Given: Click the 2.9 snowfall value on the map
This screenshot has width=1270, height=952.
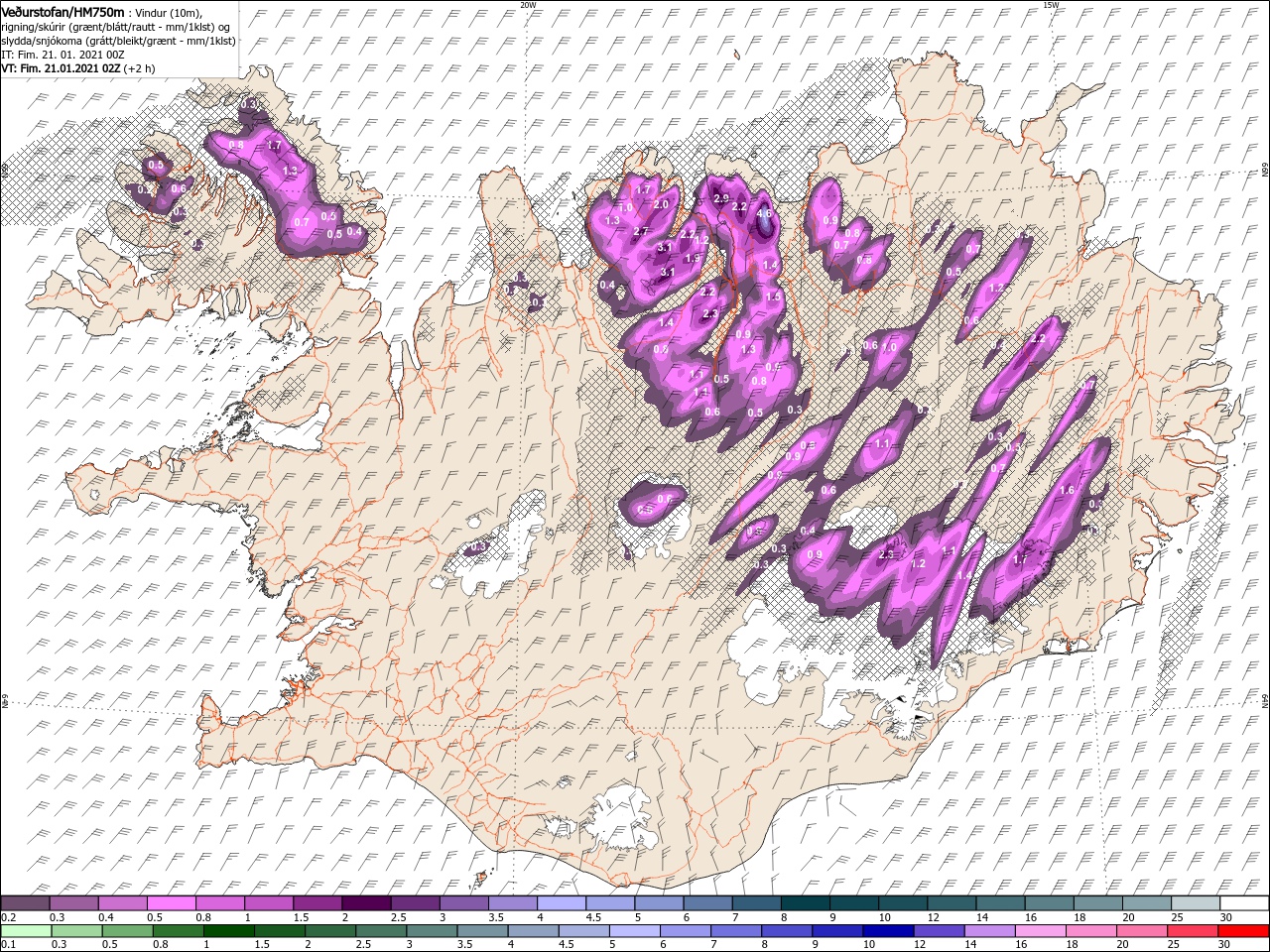Looking at the screenshot, I should tap(722, 198).
